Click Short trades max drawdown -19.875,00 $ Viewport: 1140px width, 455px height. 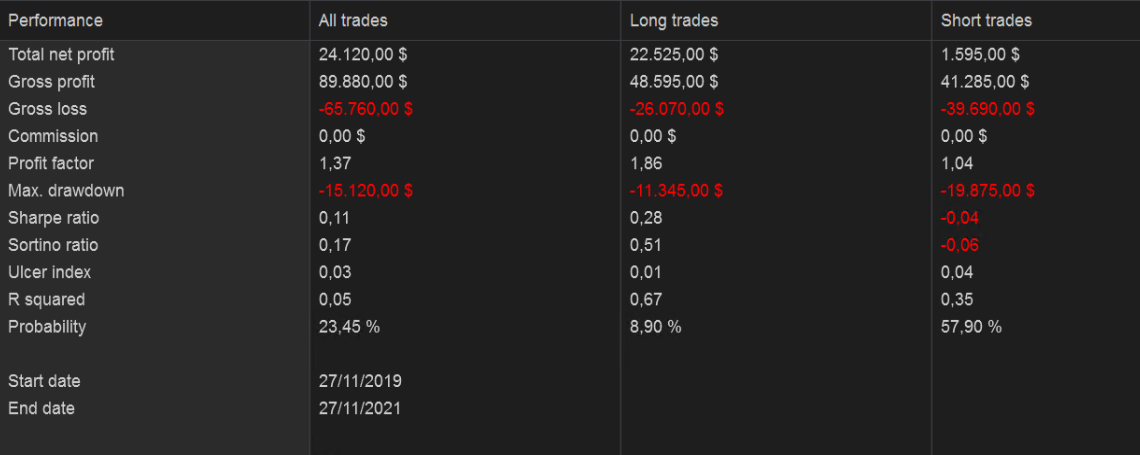[x=988, y=190]
